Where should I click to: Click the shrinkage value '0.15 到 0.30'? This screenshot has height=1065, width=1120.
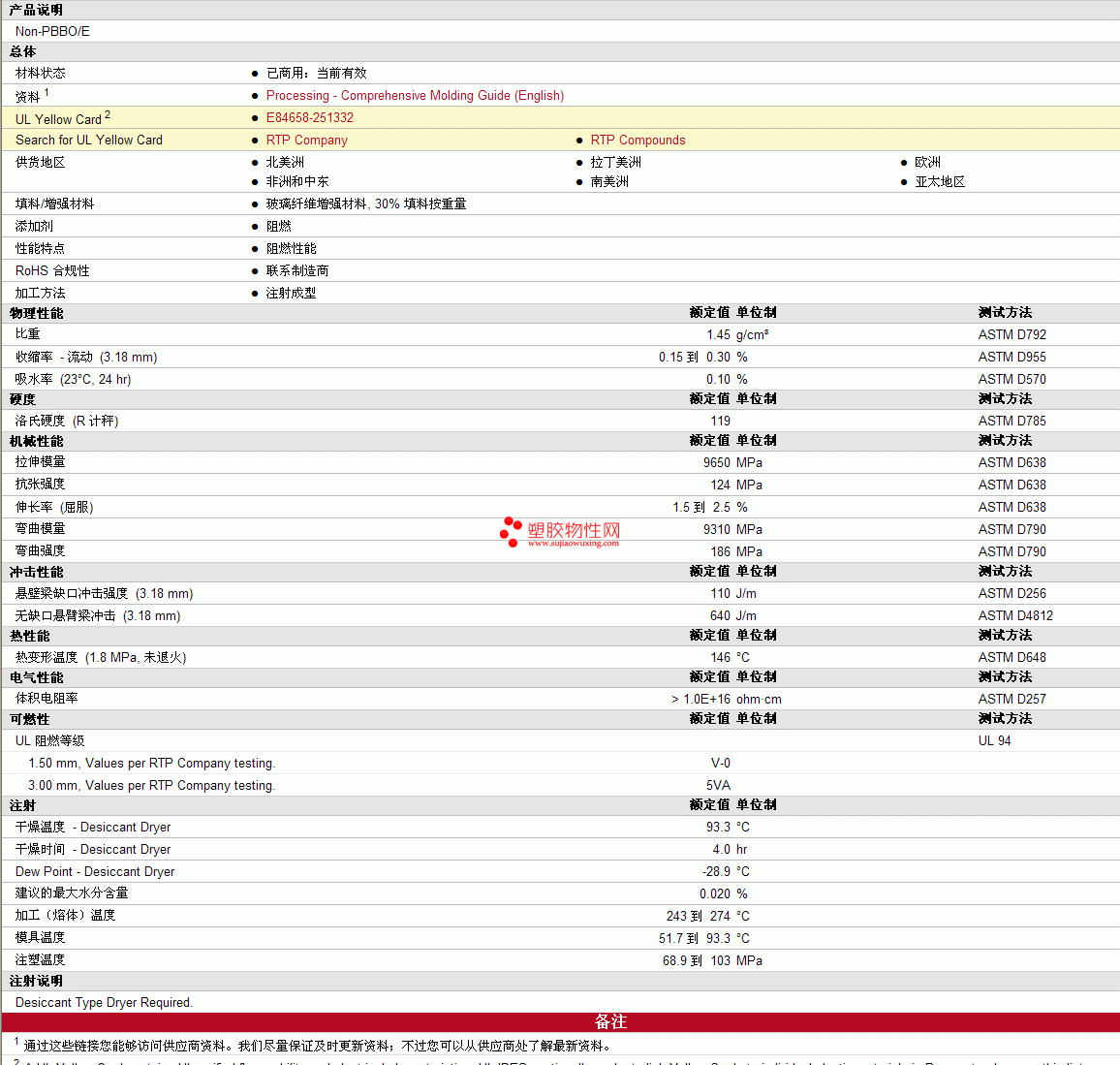695,357
